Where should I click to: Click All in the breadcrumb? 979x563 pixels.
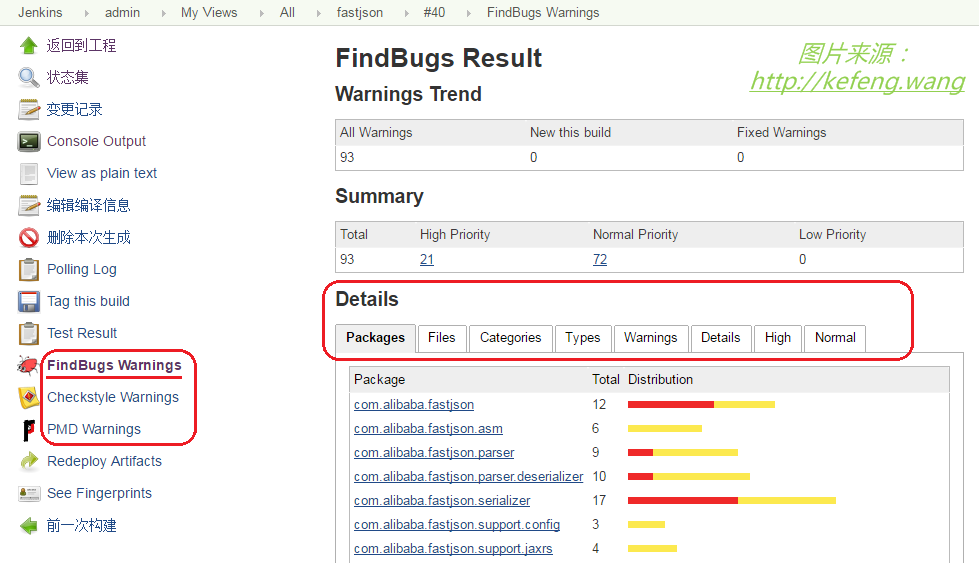click(287, 12)
